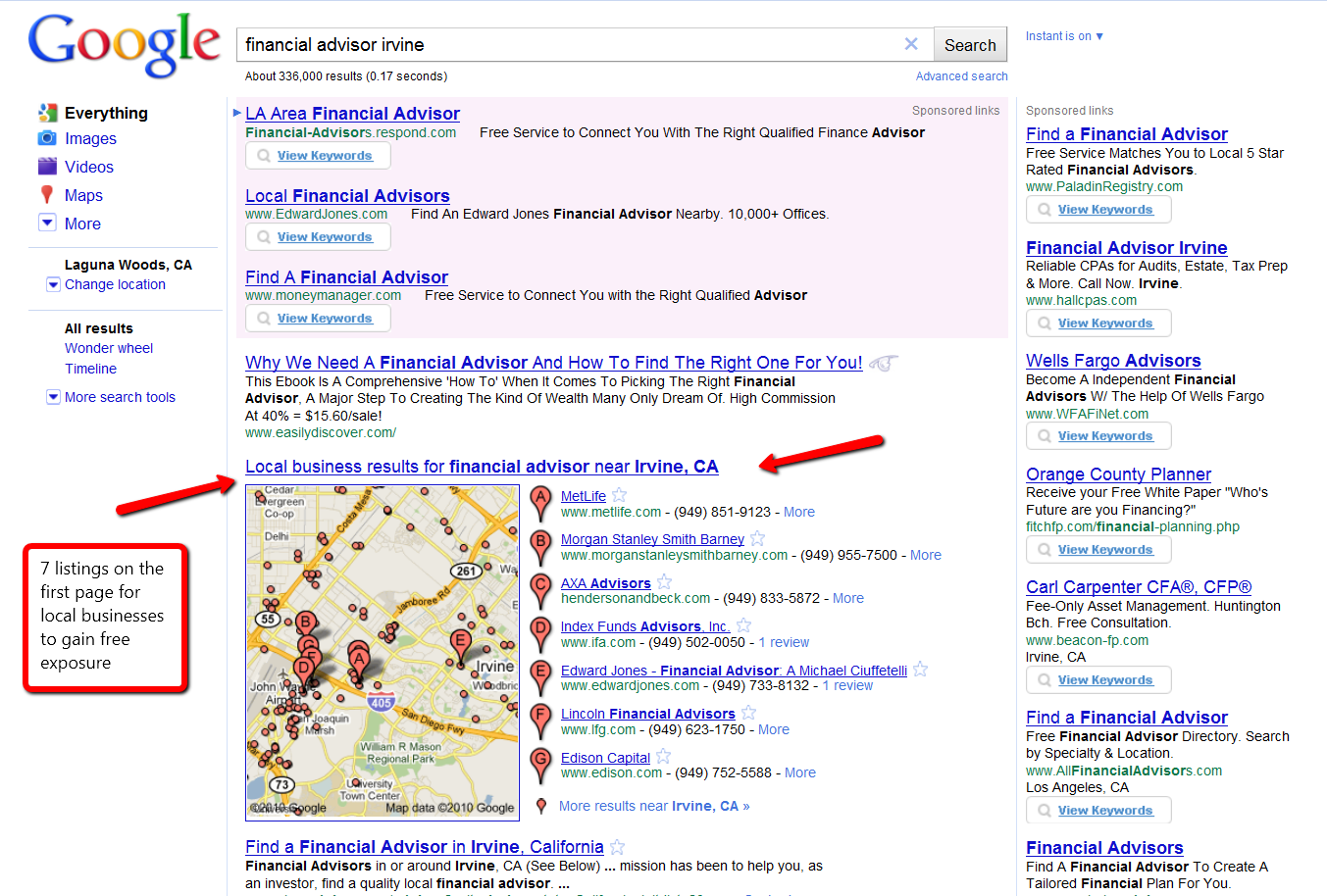Open Carl Carpenter CFA, CFP sponsored link
Image resolution: width=1327 pixels, height=896 pixels.
[1139, 587]
